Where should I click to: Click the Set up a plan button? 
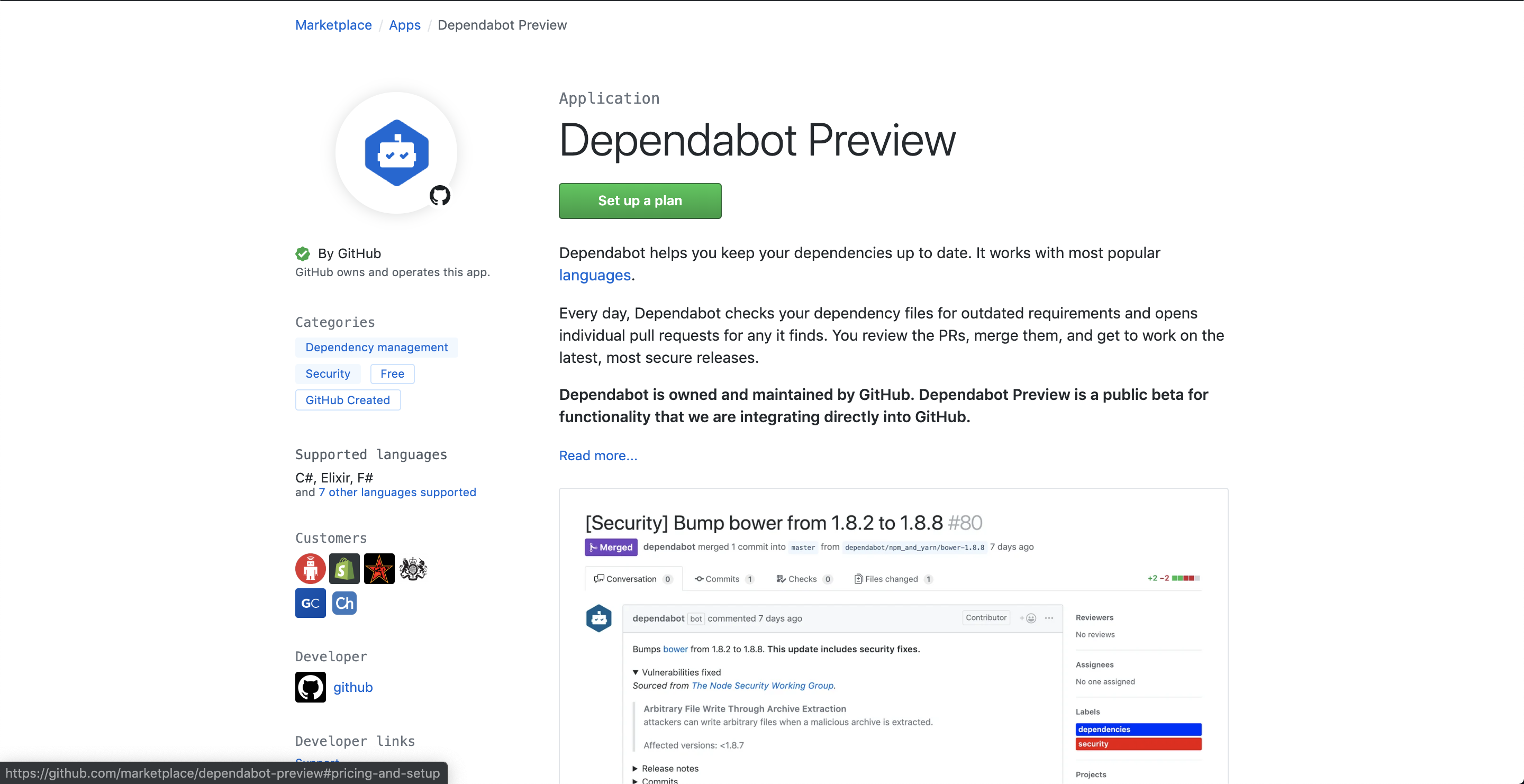[x=640, y=200]
